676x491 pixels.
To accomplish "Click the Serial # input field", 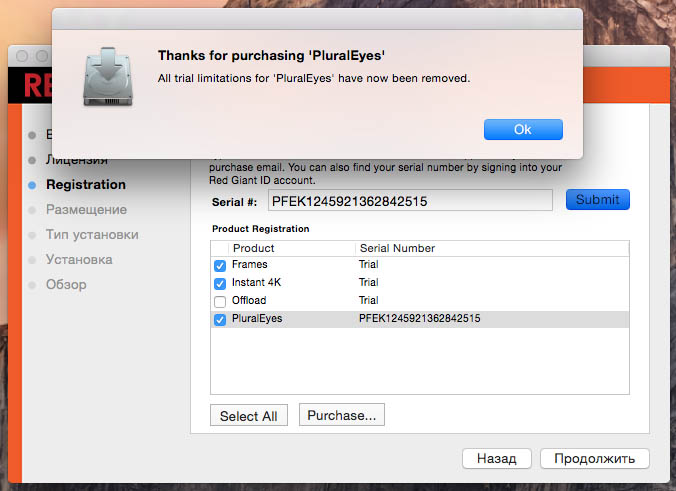I will [x=410, y=200].
